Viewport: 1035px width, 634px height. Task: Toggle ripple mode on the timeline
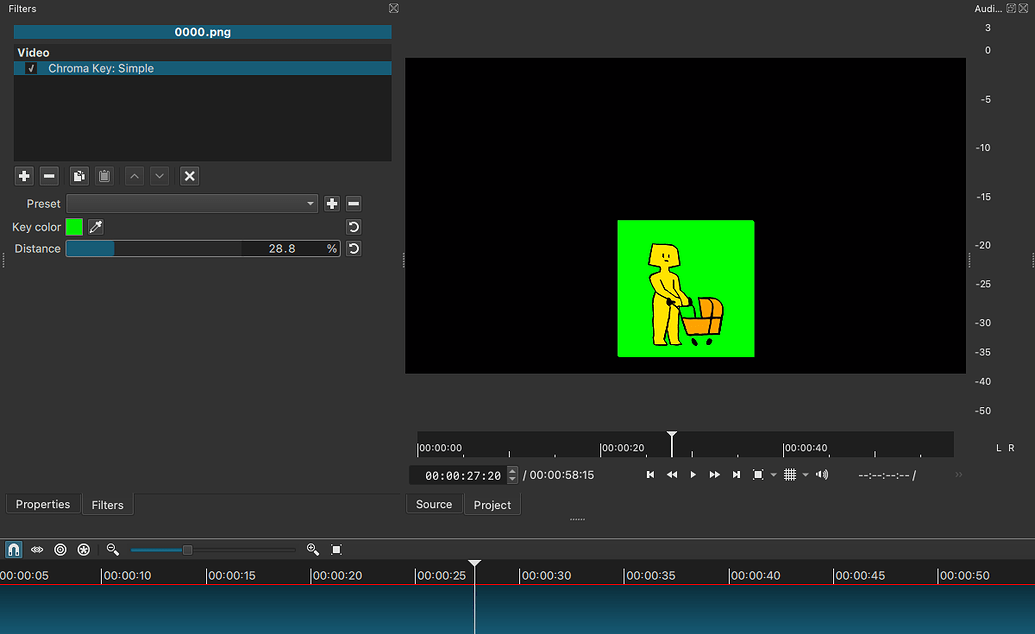[x=60, y=549]
